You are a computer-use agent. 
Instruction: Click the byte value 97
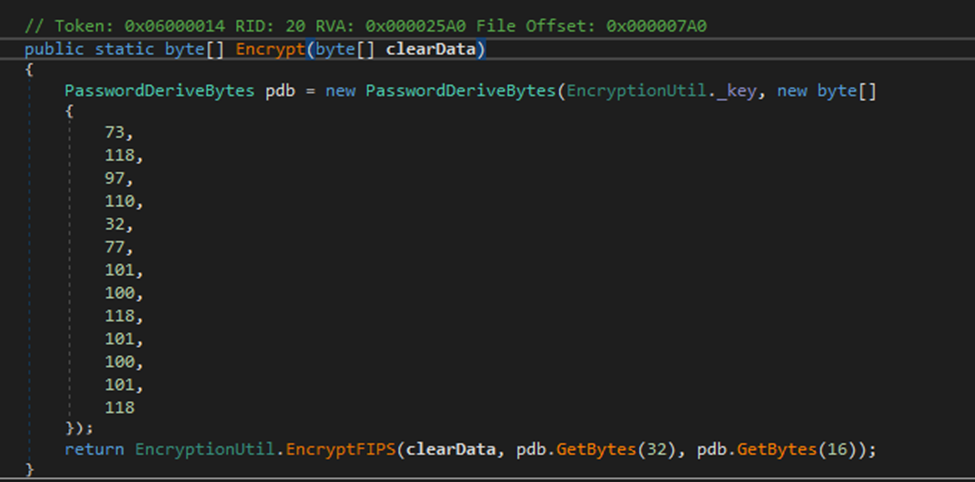117,178
